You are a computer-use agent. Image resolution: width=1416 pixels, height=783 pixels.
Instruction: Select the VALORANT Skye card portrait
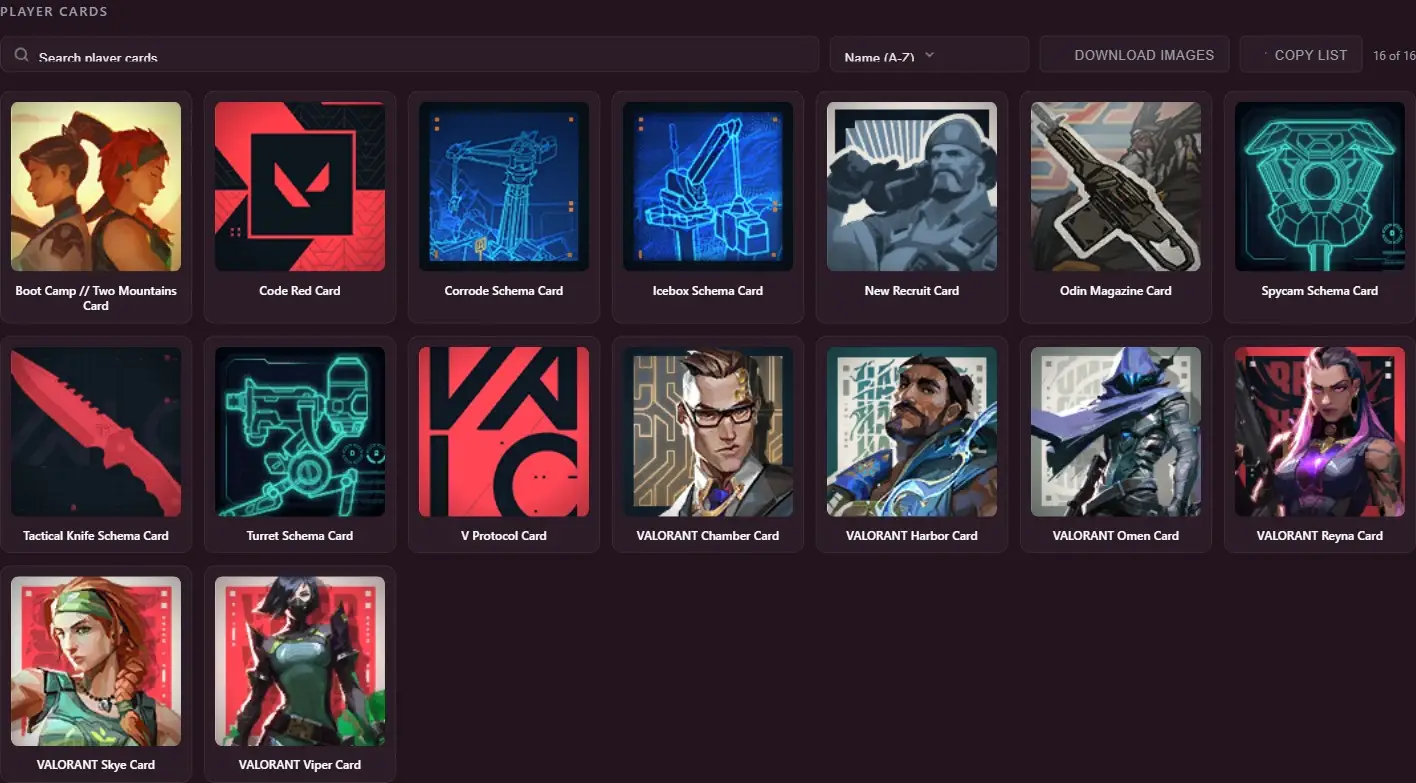96,661
